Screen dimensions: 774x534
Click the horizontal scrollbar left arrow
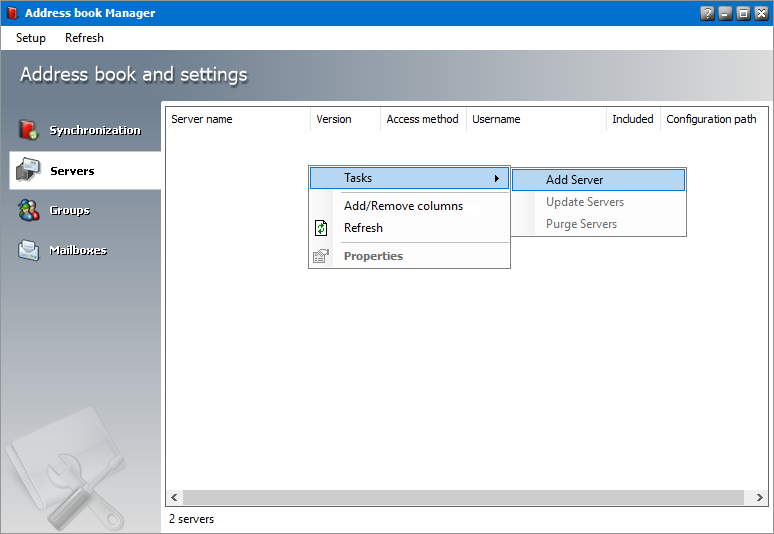(174, 497)
